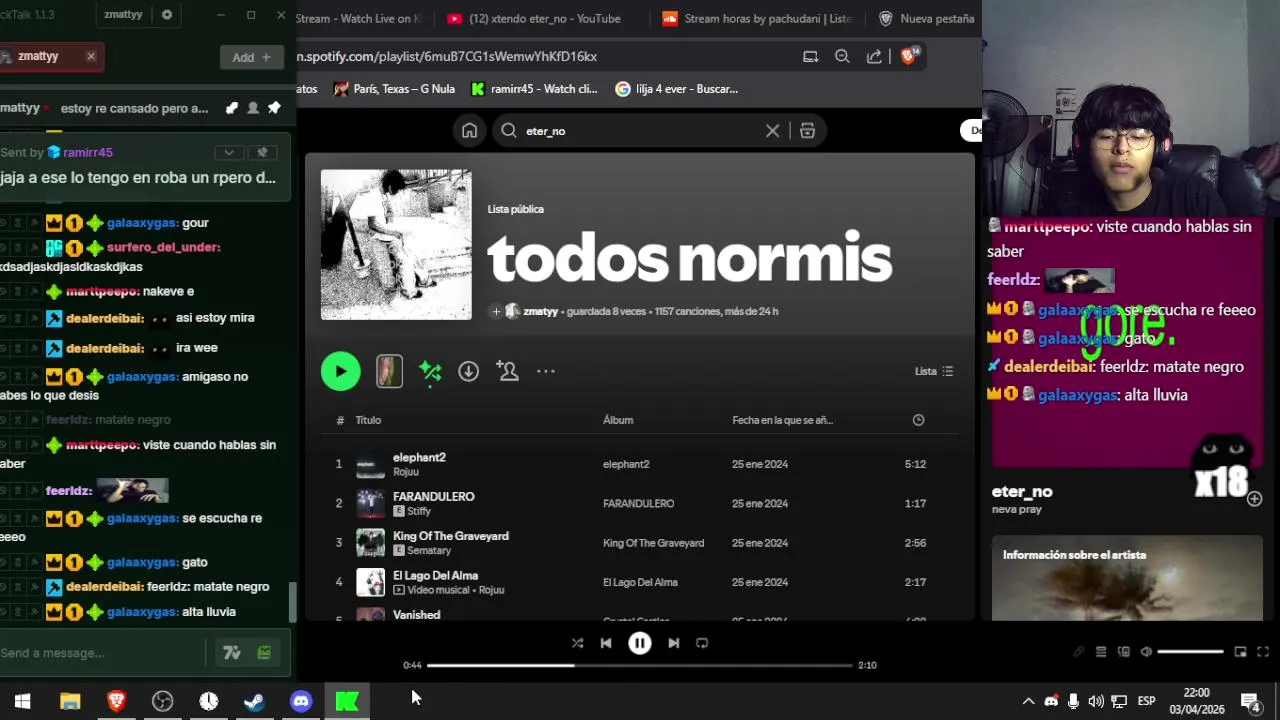Viewport: 1280px width, 720px height.
Task: Open Steam from the taskbar
Action: pyautogui.click(x=254, y=701)
